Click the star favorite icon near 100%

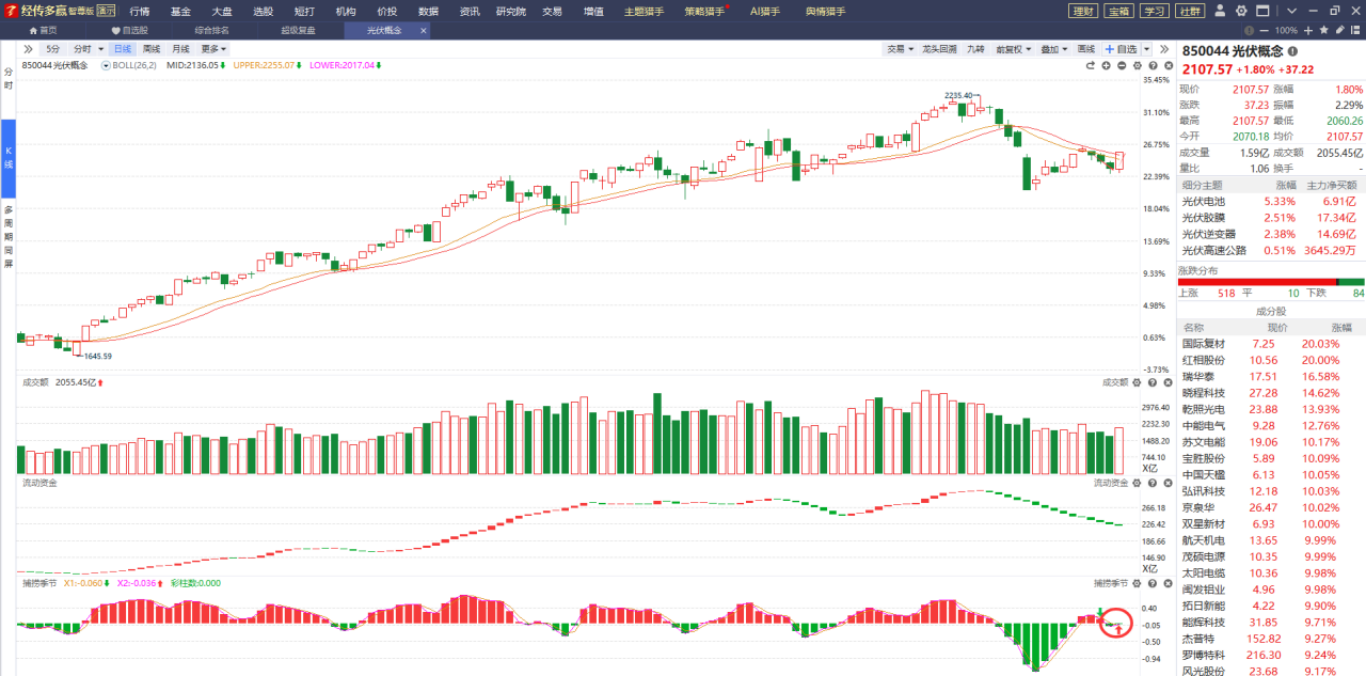(1322, 31)
